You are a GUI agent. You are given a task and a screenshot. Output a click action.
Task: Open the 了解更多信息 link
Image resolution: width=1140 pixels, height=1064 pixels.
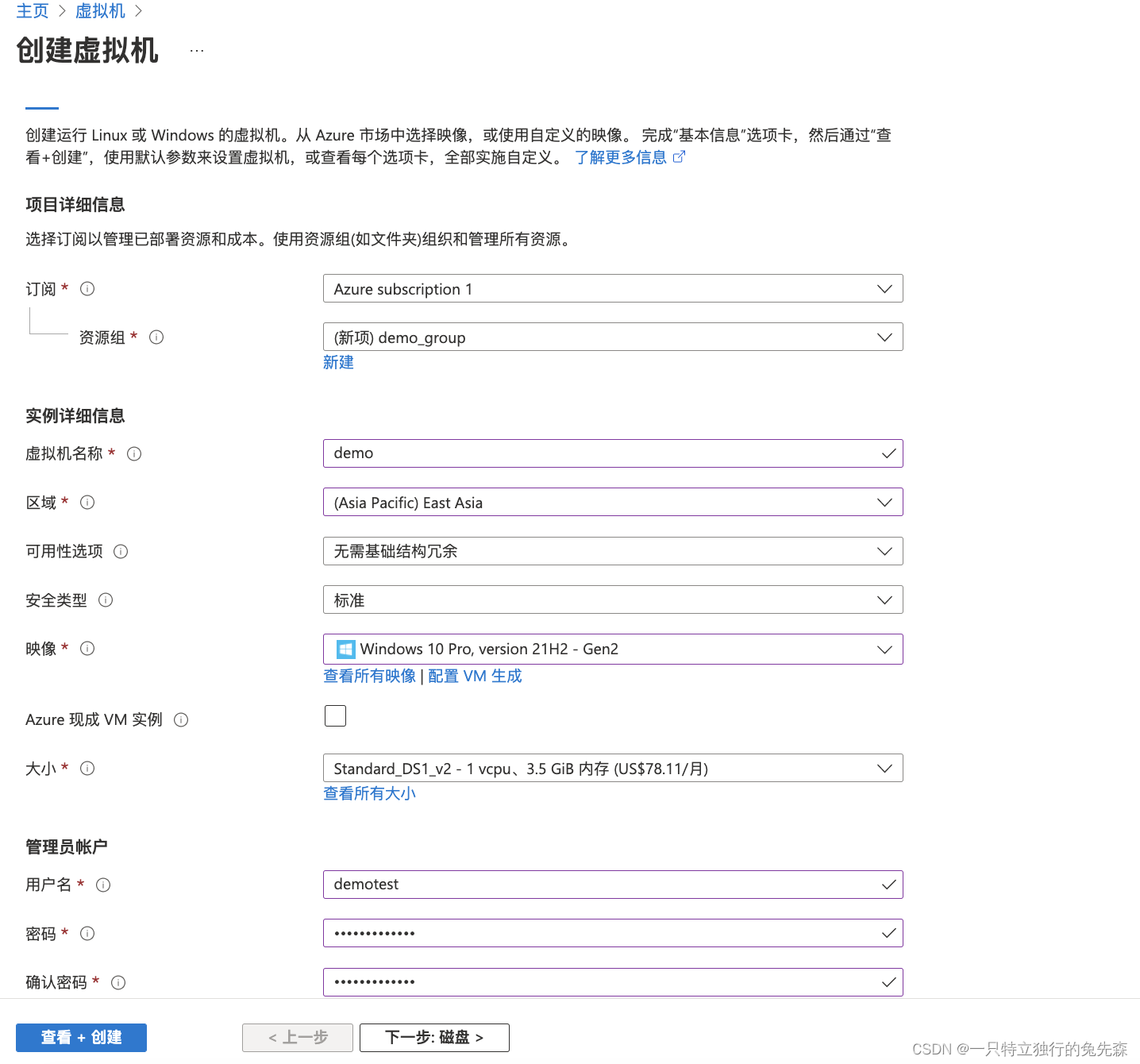coord(621,157)
